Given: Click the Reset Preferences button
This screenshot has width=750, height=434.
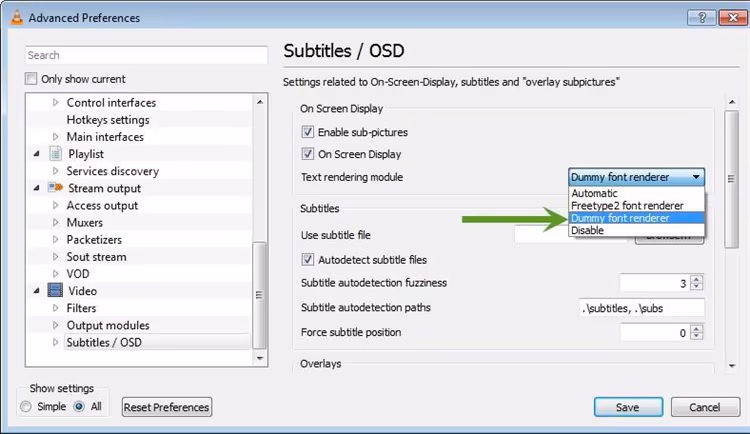Looking at the screenshot, I should [x=166, y=407].
